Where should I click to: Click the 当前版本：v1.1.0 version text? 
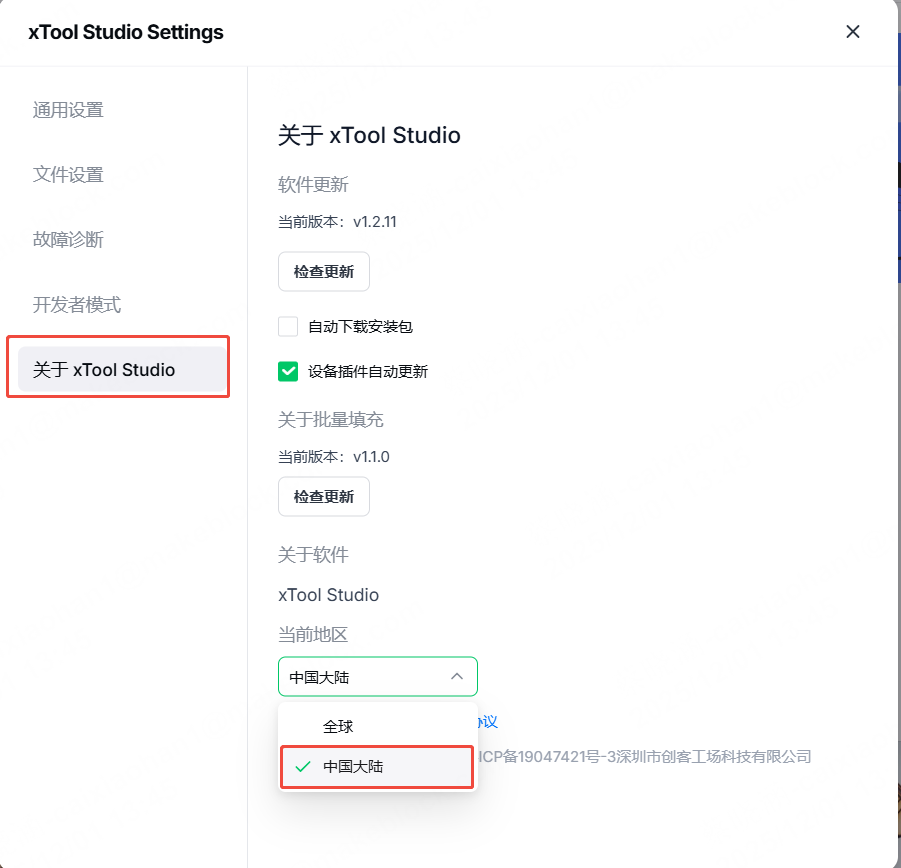tap(333, 457)
